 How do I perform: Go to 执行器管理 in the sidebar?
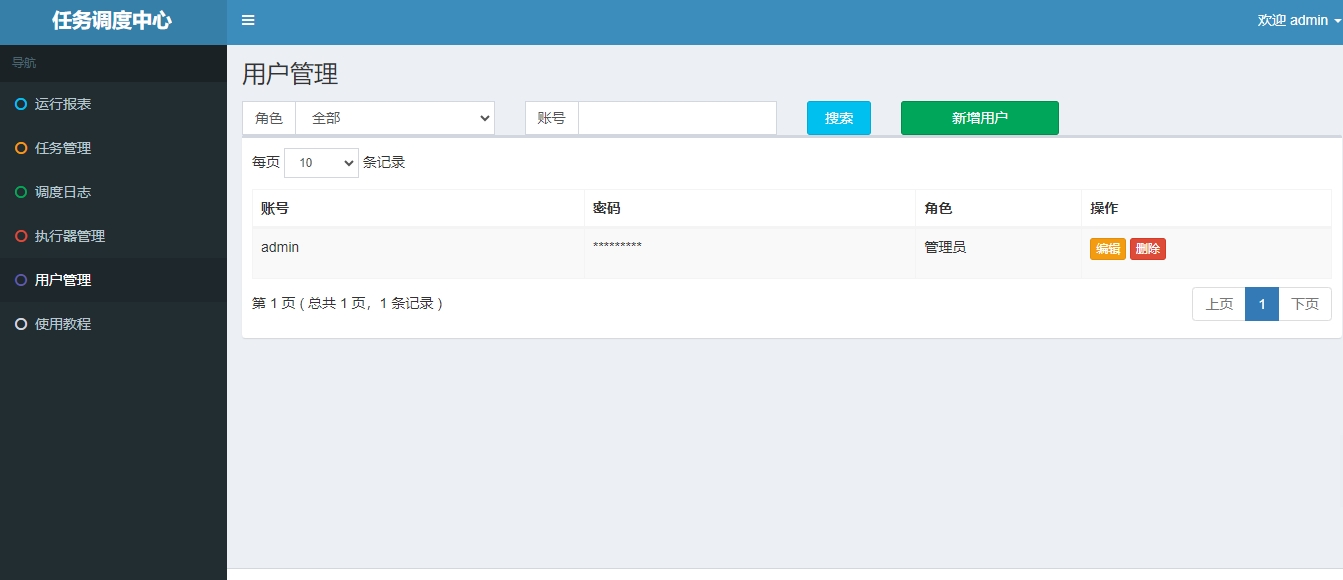tap(70, 236)
